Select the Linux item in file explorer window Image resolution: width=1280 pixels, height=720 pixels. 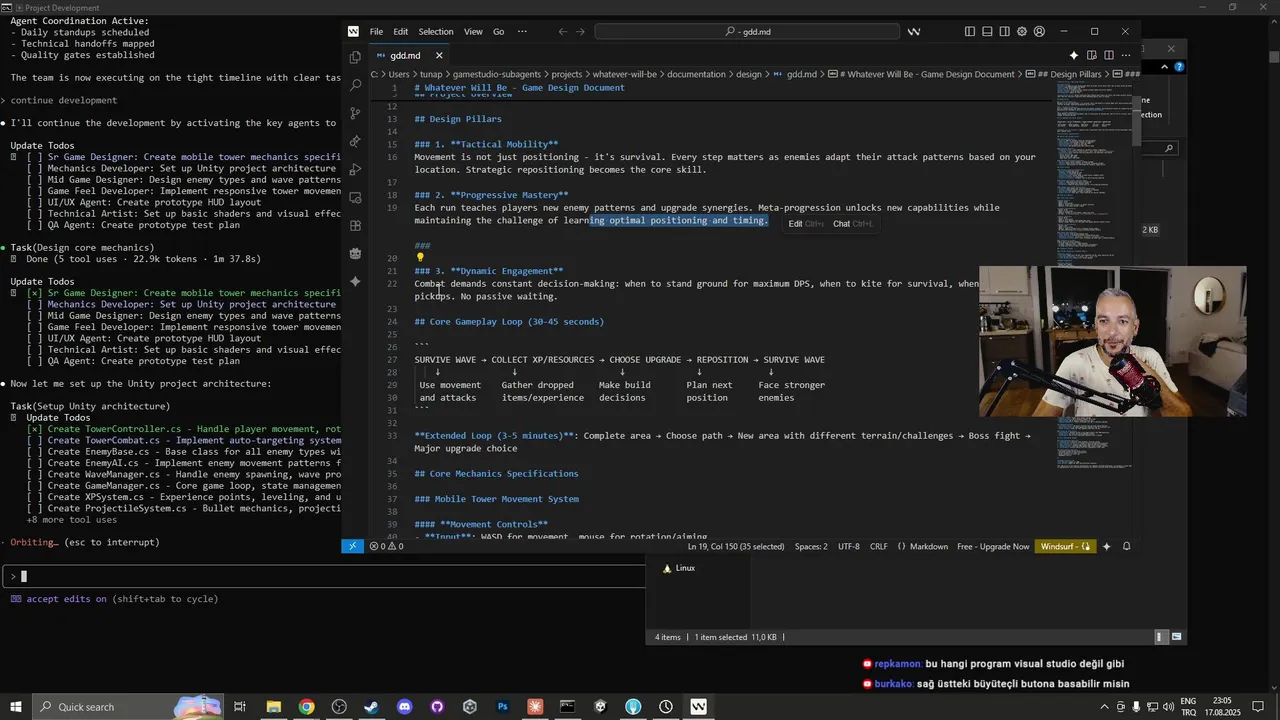tap(677, 568)
